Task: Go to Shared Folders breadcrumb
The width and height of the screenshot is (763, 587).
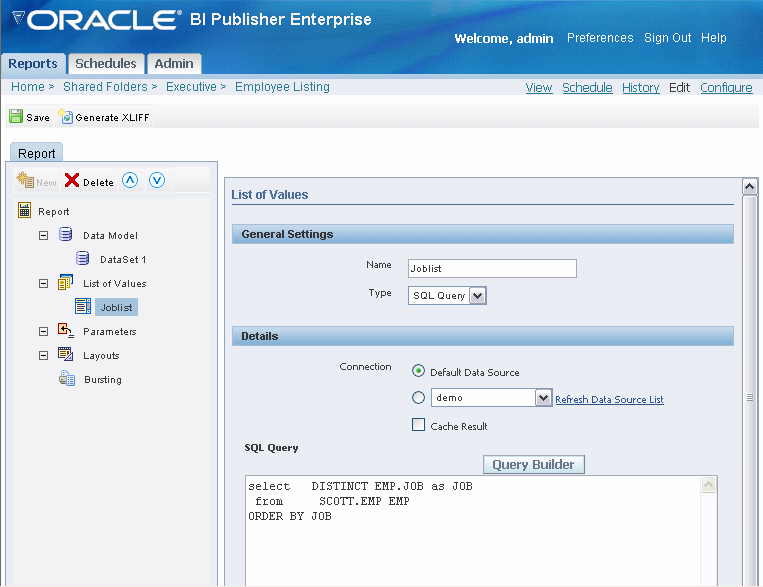Action: (x=105, y=87)
